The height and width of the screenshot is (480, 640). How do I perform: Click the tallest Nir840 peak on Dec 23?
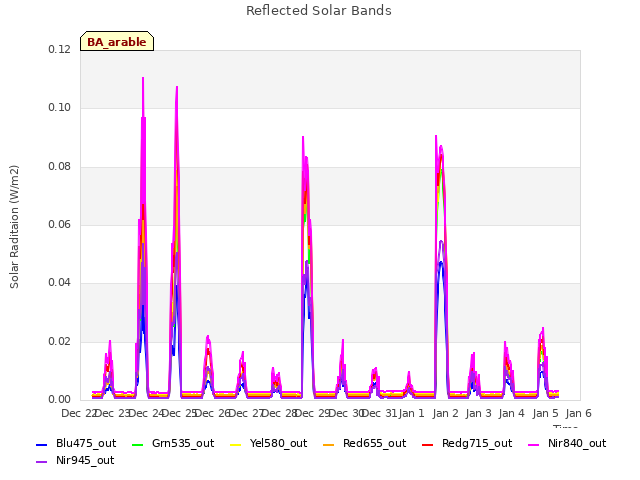click(x=143, y=78)
